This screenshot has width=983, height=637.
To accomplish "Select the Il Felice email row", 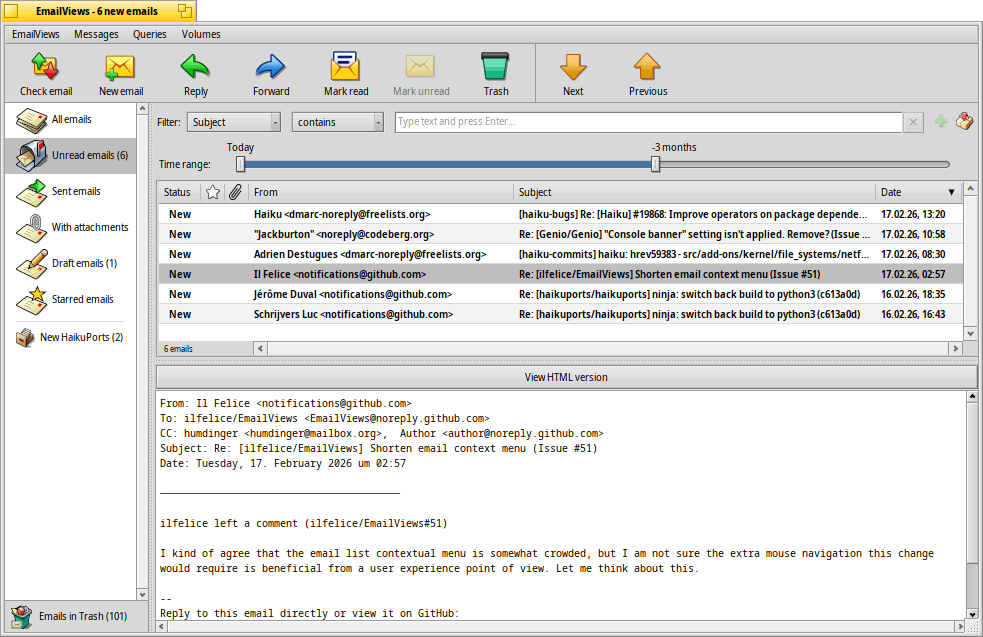I will (x=560, y=275).
